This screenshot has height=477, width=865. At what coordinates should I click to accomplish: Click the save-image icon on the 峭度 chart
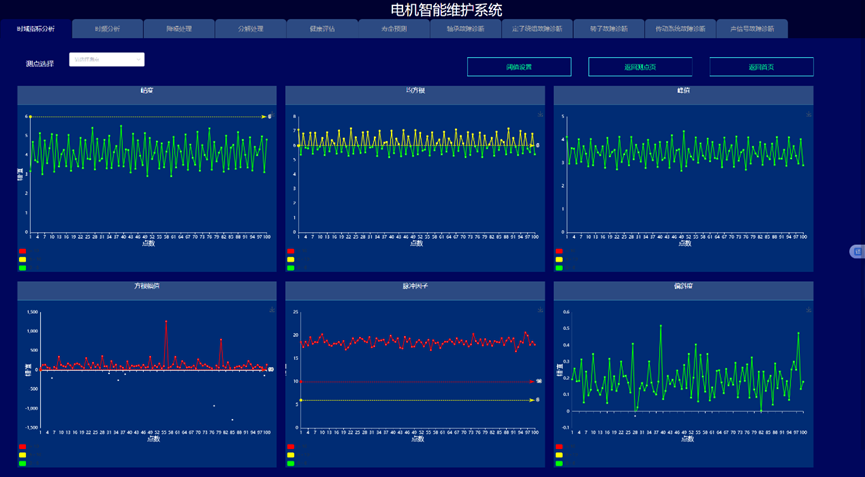(x=273, y=114)
